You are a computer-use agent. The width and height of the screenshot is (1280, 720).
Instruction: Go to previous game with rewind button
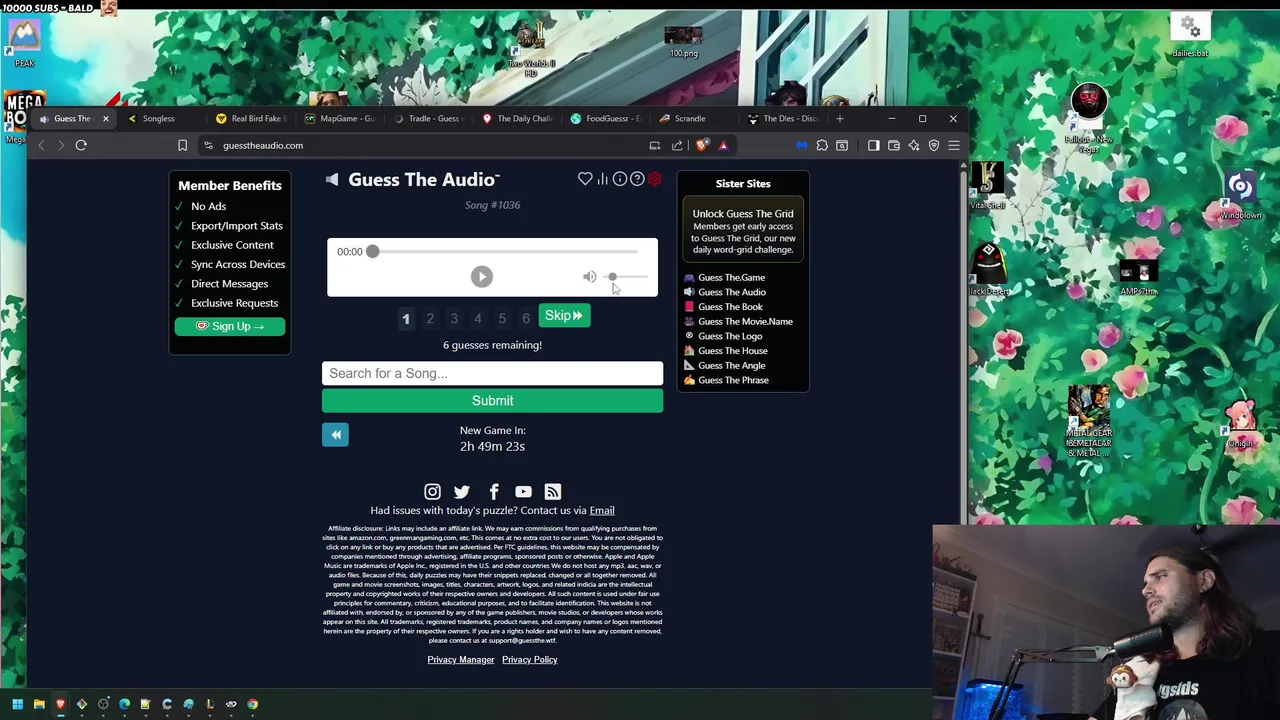[x=335, y=435]
